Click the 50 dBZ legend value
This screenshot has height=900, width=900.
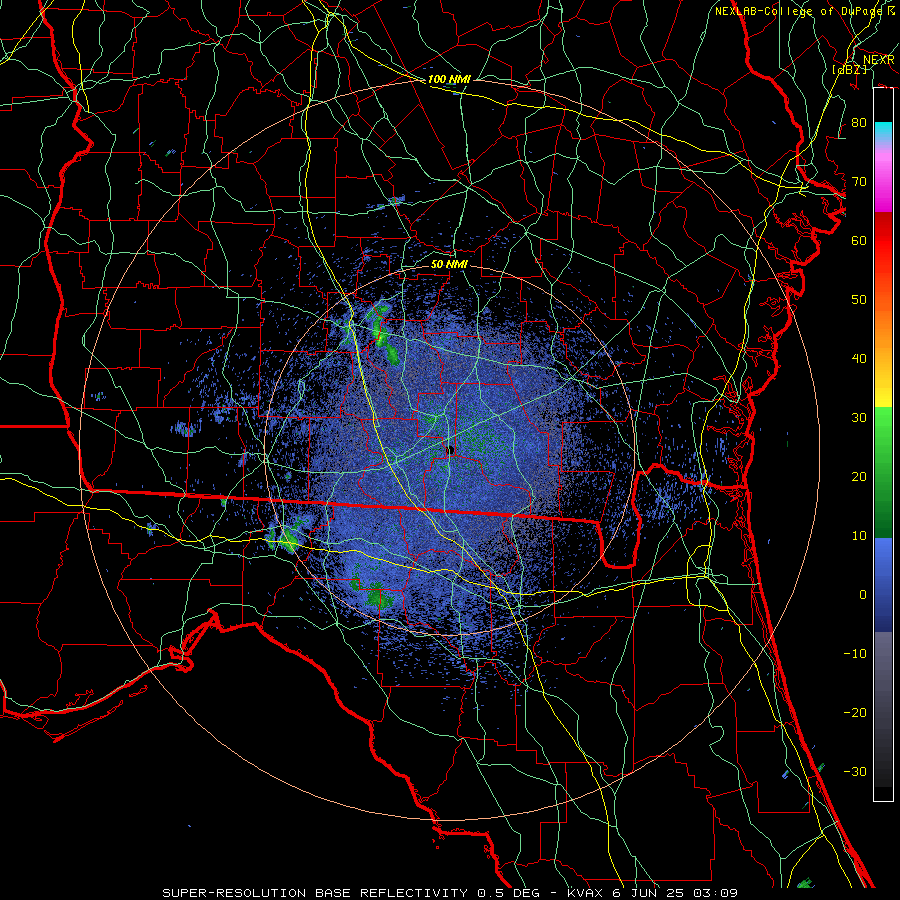coord(859,300)
